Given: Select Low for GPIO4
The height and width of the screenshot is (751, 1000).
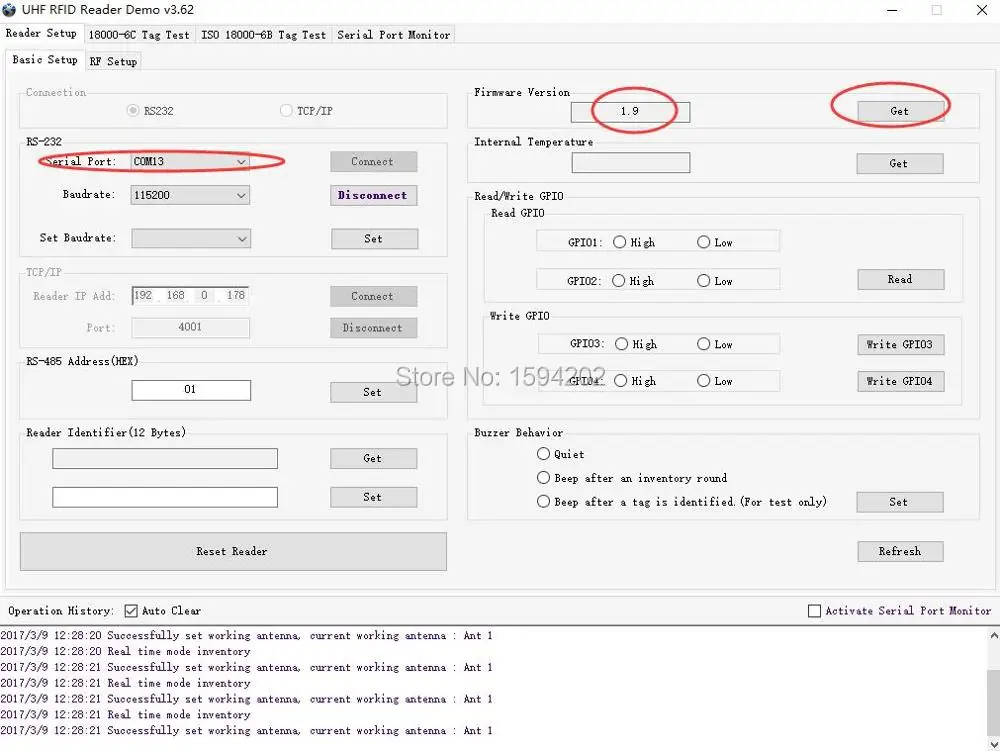Looking at the screenshot, I should (704, 381).
